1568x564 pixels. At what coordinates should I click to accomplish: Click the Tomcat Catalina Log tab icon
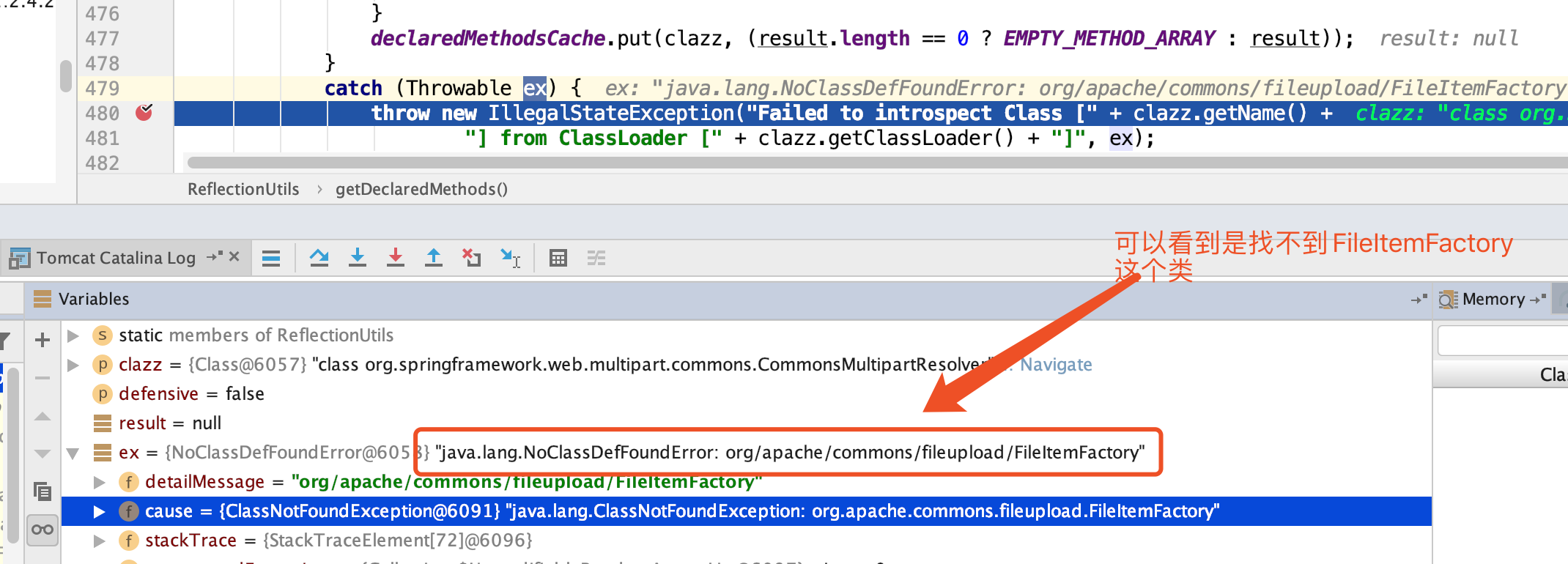click(x=20, y=258)
